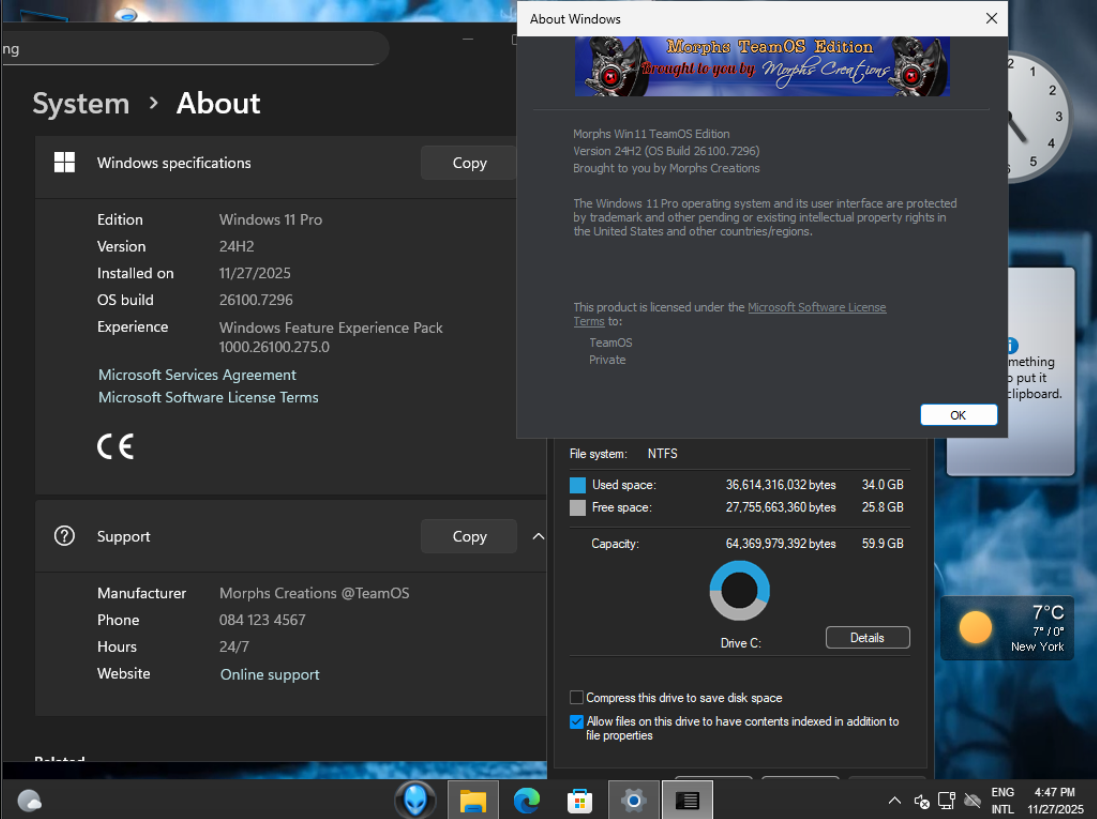Viewport: 1097px width, 819px height.
Task: Uncheck Allow files to be indexed
Action: [x=576, y=722]
